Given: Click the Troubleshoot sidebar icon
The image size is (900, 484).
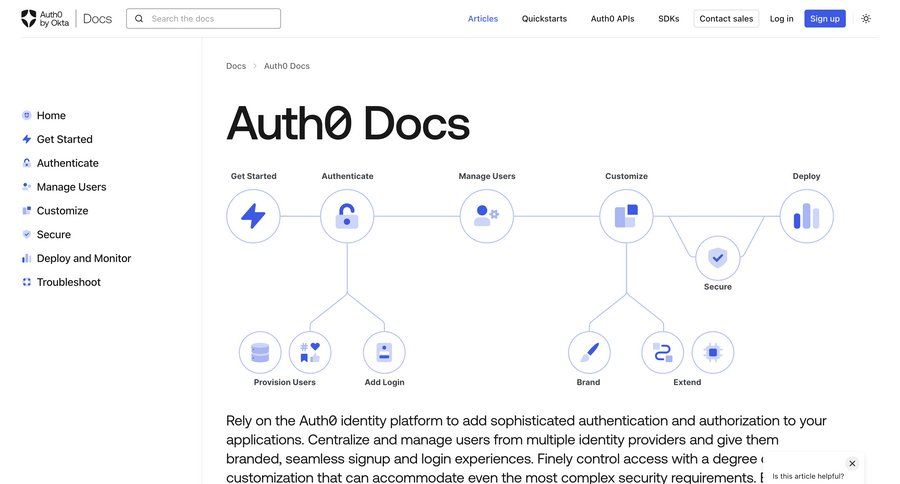Looking at the screenshot, I should [26, 282].
